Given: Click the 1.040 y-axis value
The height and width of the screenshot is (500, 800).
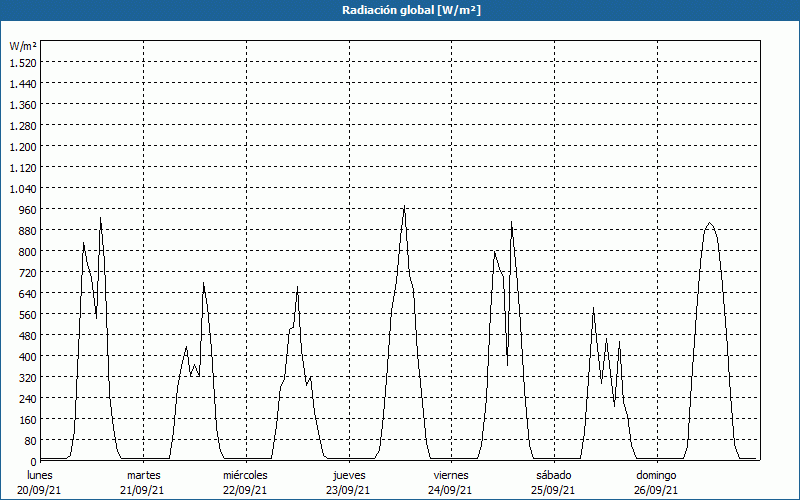Looking at the screenshot, I should [23, 188].
